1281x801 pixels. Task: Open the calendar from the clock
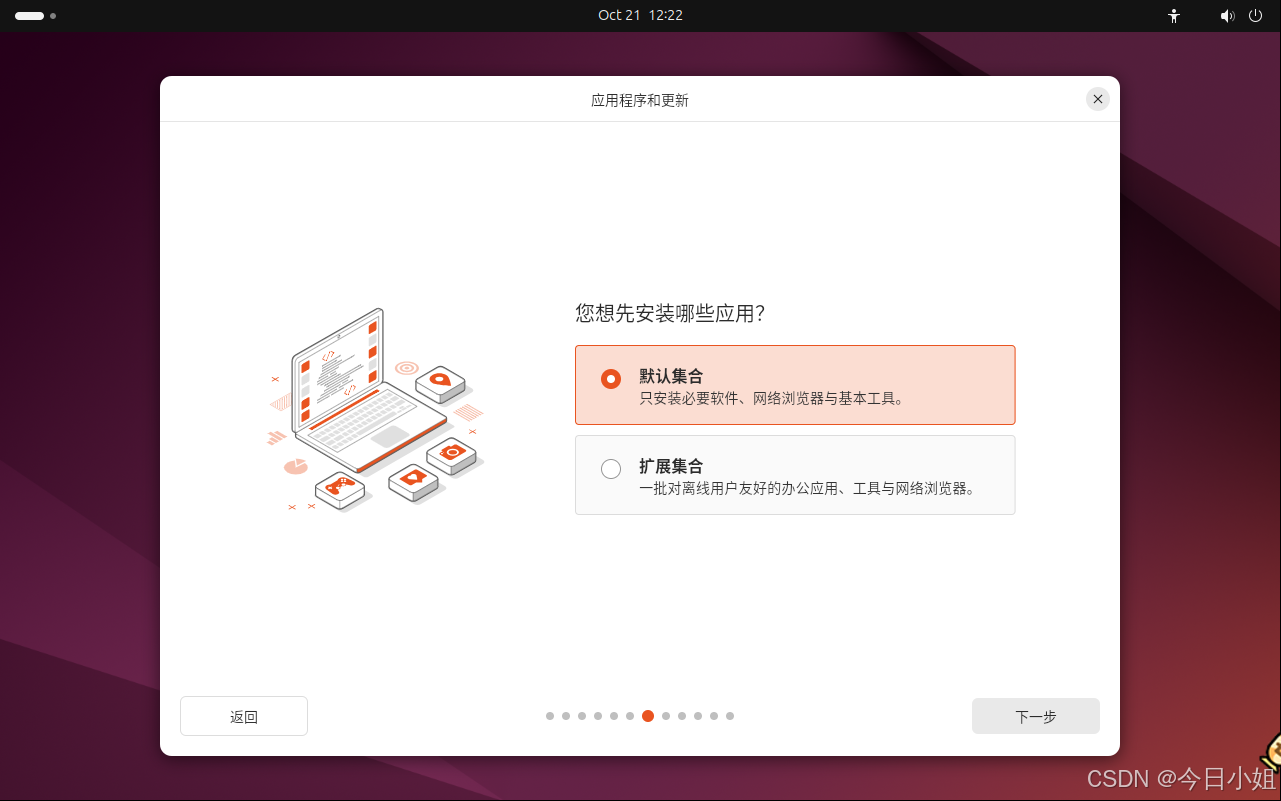[x=640, y=15]
